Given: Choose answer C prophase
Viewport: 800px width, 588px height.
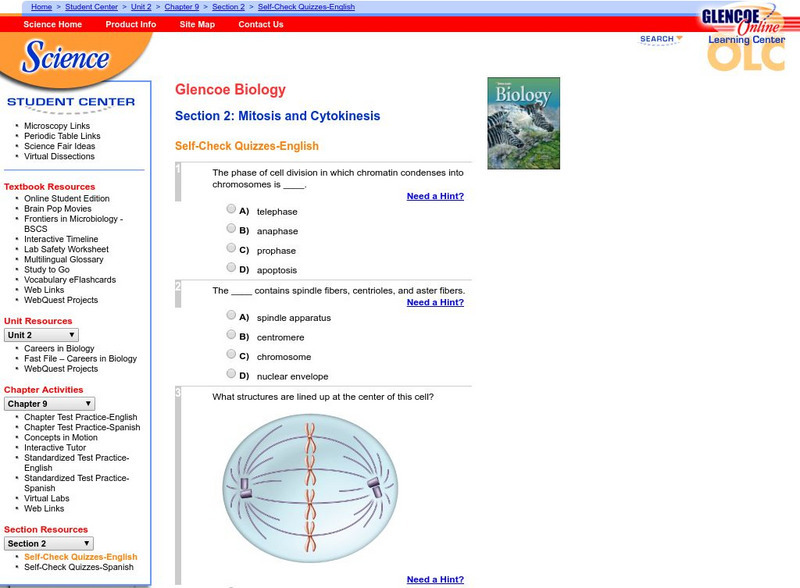Looking at the screenshot, I should [x=231, y=248].
